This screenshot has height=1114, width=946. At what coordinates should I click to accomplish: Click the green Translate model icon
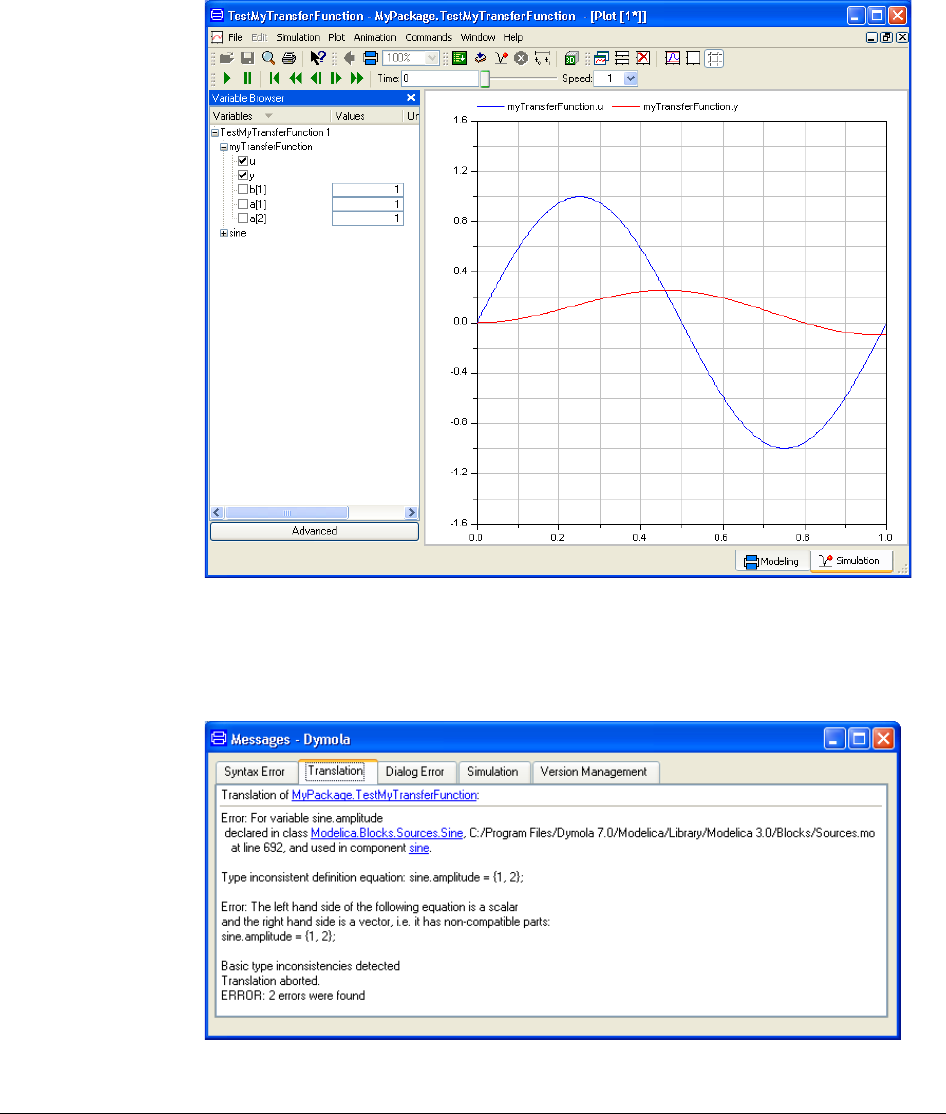[x=460, y=58]
